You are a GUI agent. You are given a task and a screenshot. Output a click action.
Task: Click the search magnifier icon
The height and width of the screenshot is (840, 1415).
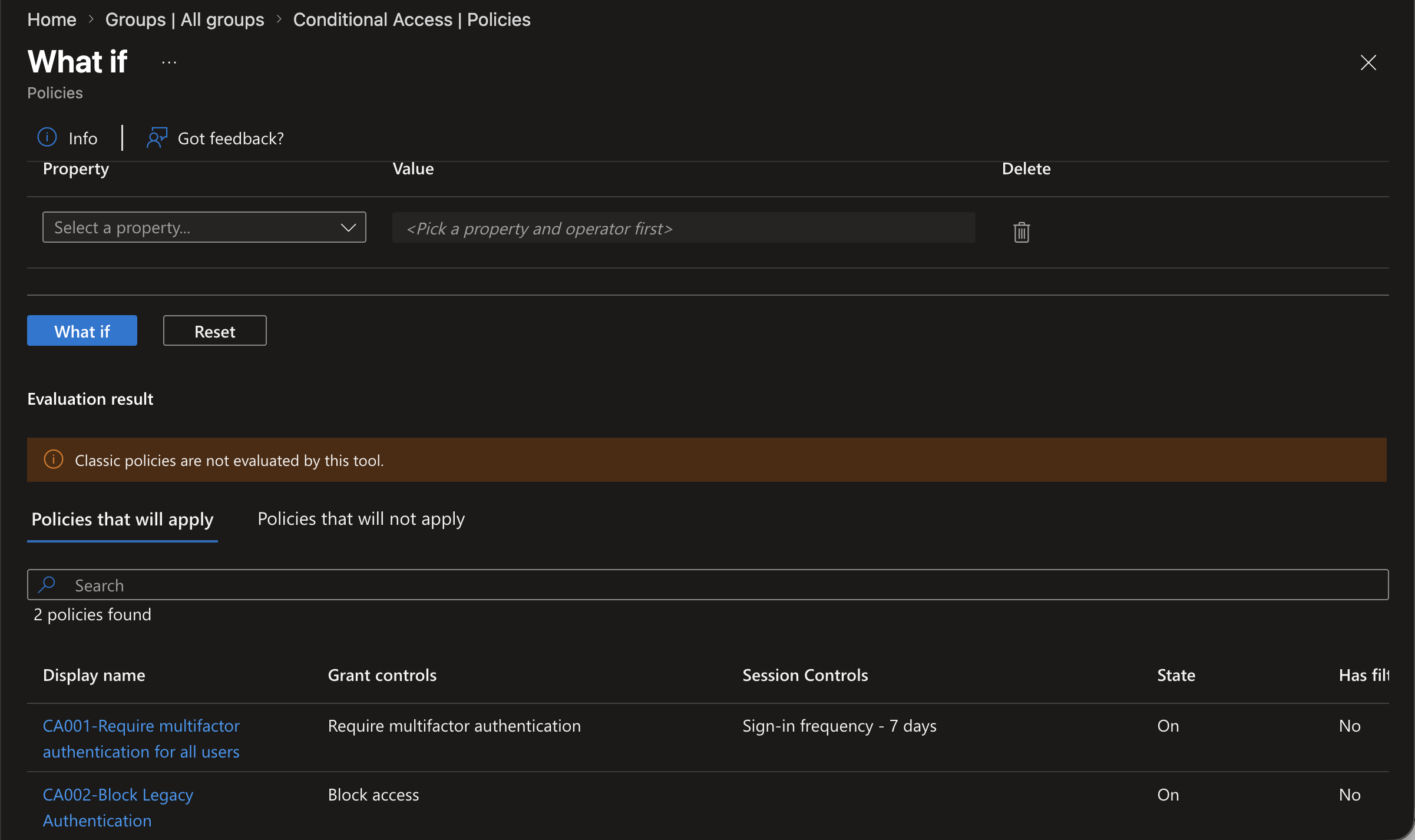click(47, 584)
